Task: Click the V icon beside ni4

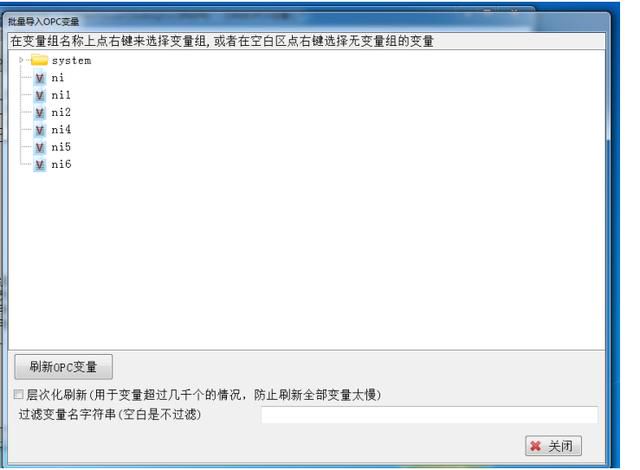Action: point(40,130)
